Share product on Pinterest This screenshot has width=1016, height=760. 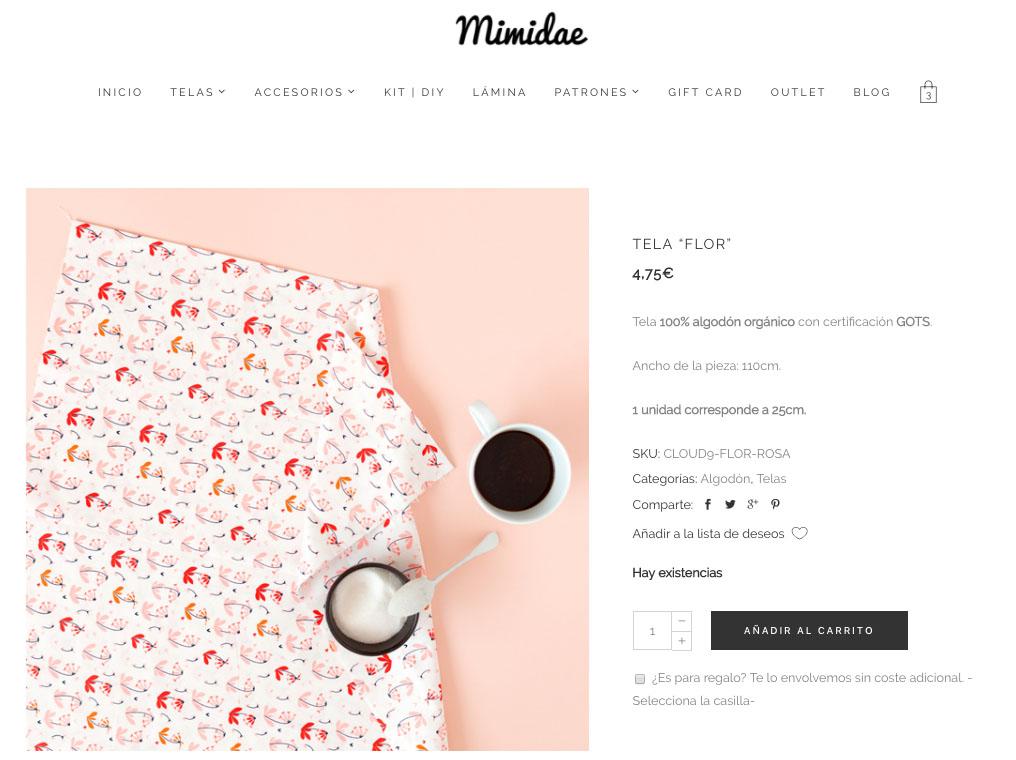click(775, 504)
